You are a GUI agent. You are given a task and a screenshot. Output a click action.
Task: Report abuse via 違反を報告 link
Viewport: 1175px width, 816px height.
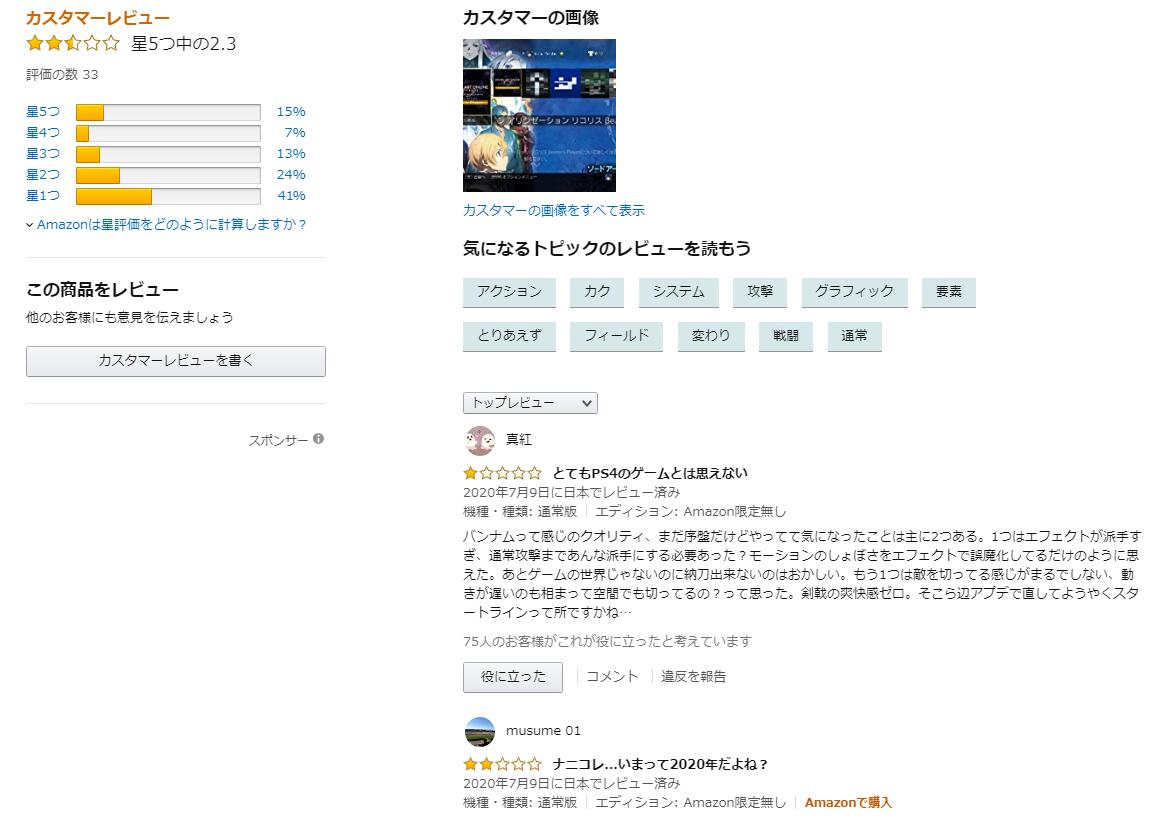[693, 677]
